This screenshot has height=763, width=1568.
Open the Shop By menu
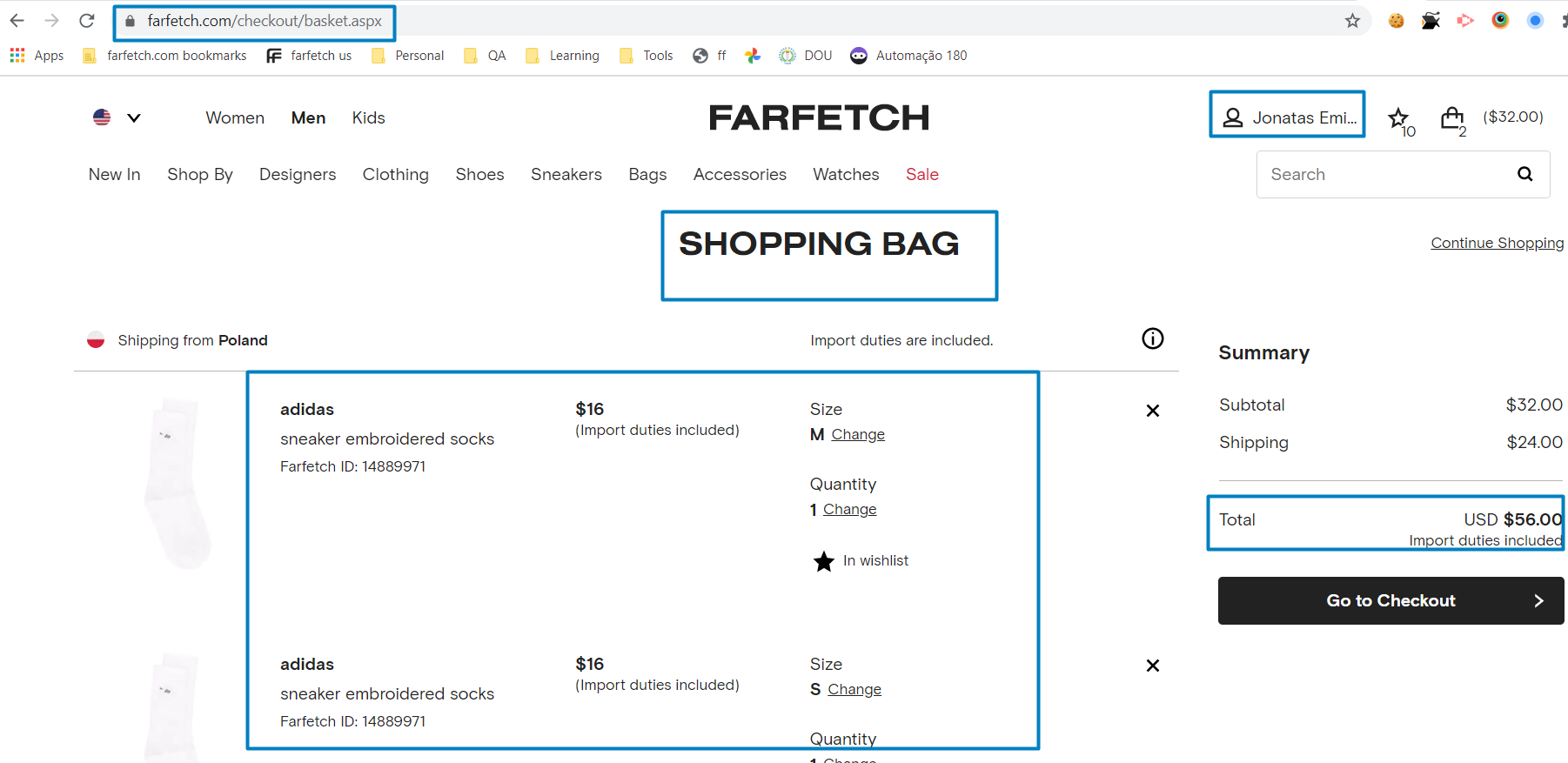pyautogui.click(x=200, y=174)
